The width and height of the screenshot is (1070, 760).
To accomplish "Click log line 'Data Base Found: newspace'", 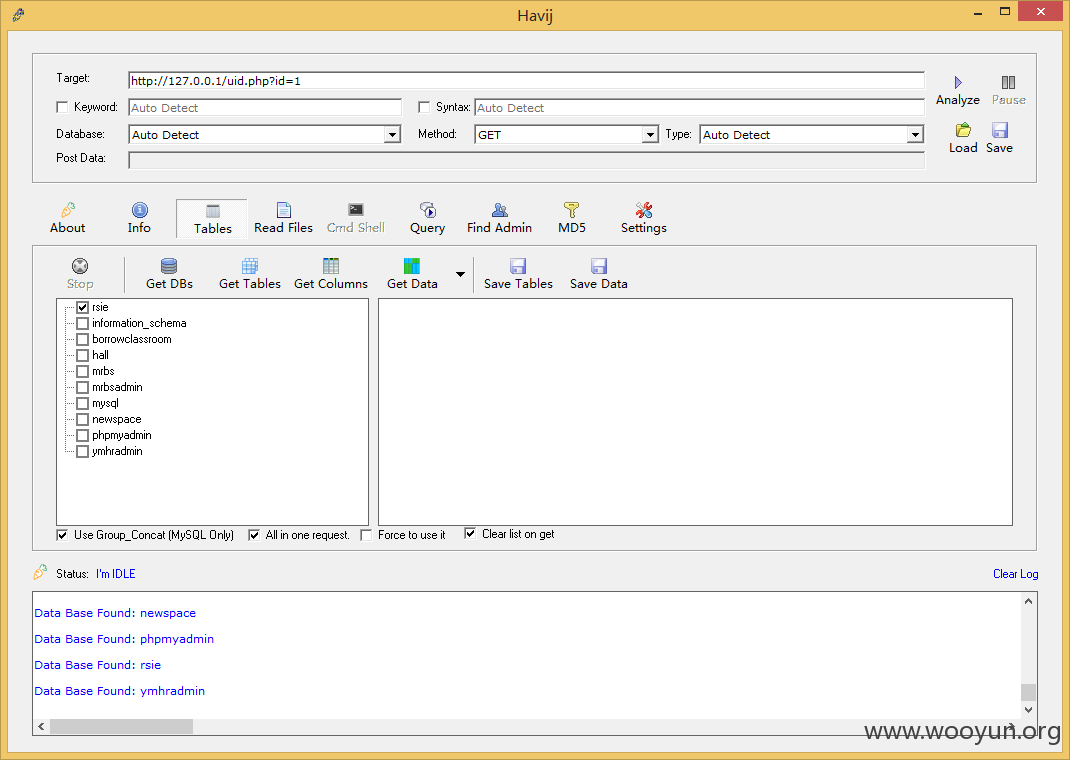I will click(x=115, y=613).
